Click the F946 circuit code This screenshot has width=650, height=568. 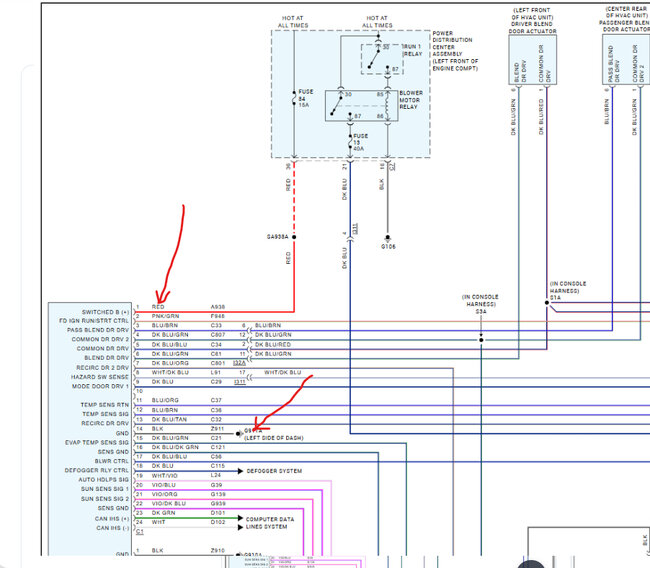218,316
